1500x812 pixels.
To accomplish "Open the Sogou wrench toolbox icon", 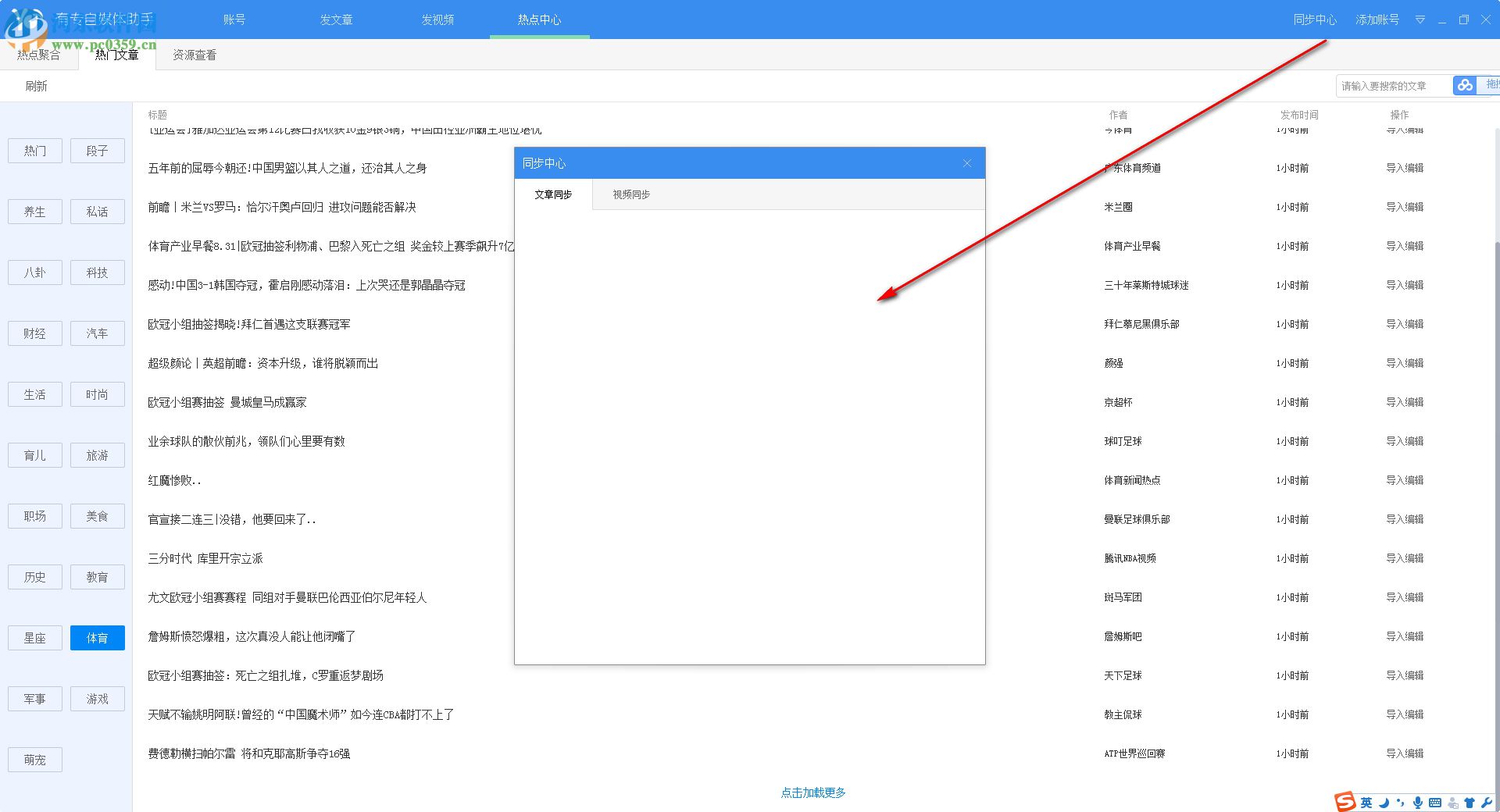I will coord(1486,803).
